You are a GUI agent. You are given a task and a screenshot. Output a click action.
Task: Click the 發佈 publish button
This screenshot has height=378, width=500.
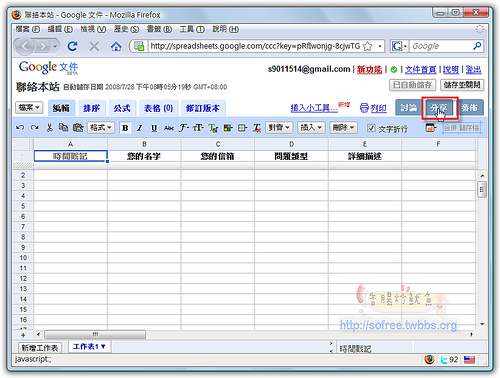coord(469,108)
